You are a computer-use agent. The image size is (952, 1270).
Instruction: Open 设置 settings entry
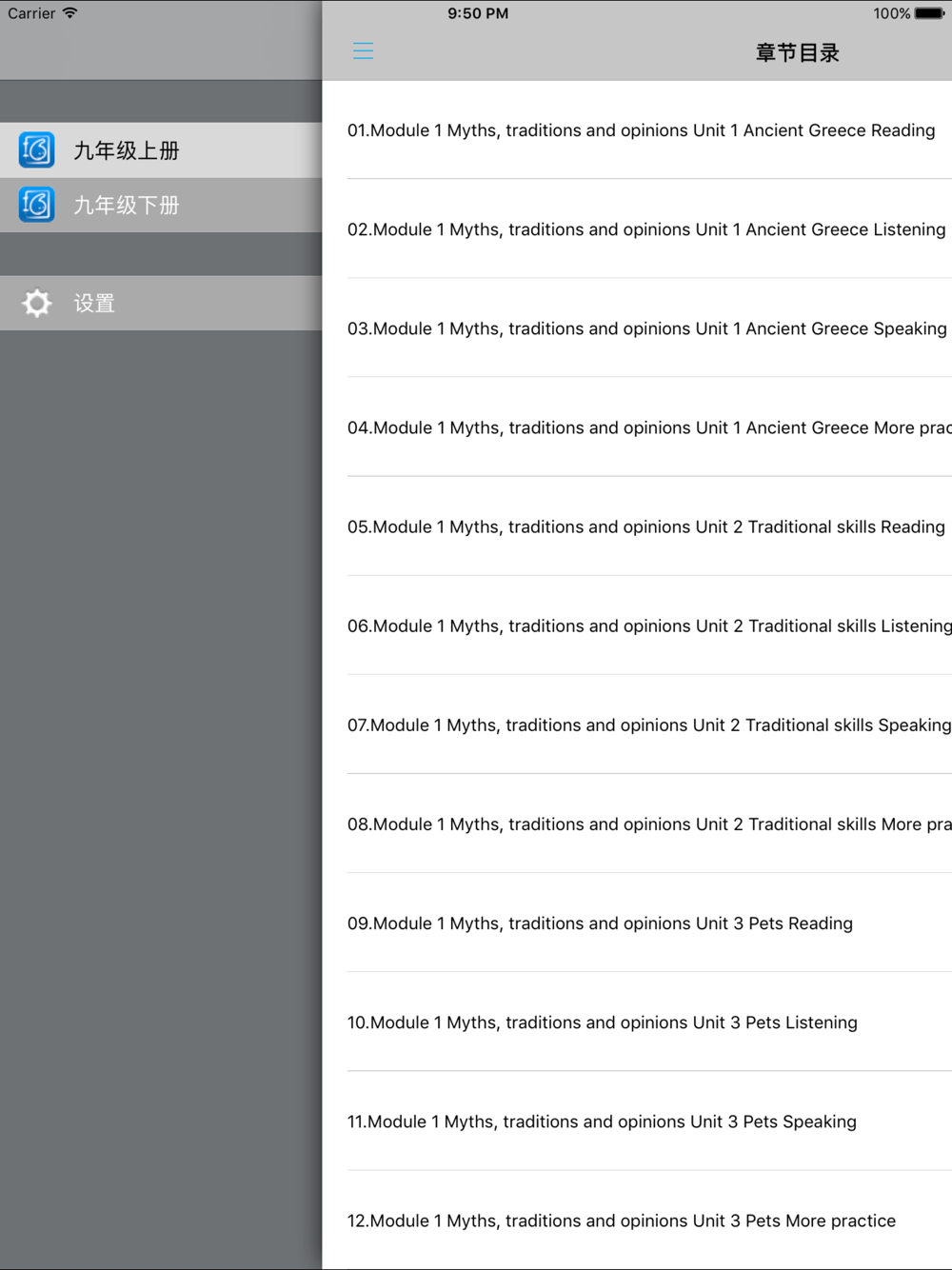(x=161, y=303)
